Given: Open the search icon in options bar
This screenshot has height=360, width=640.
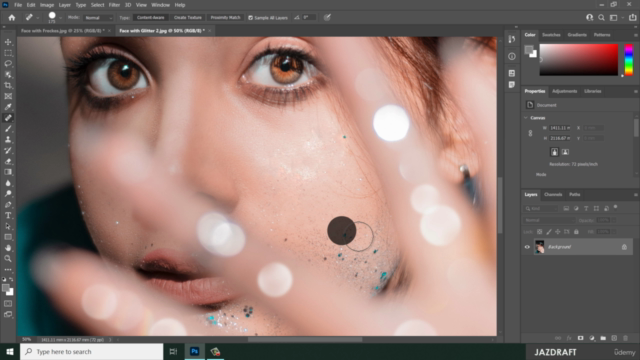Looking at the screenshot, I should click(601, 18).
